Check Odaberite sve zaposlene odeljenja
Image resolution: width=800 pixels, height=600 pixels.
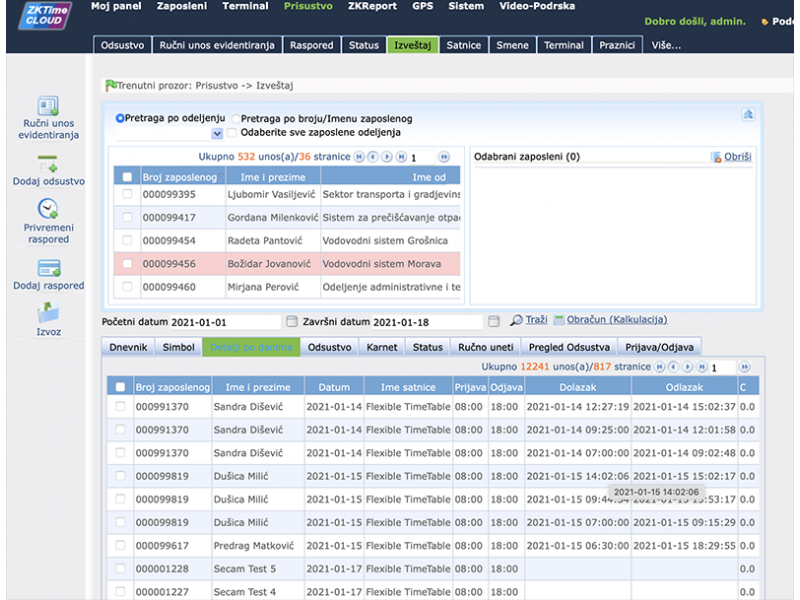(x=232, y=133)
